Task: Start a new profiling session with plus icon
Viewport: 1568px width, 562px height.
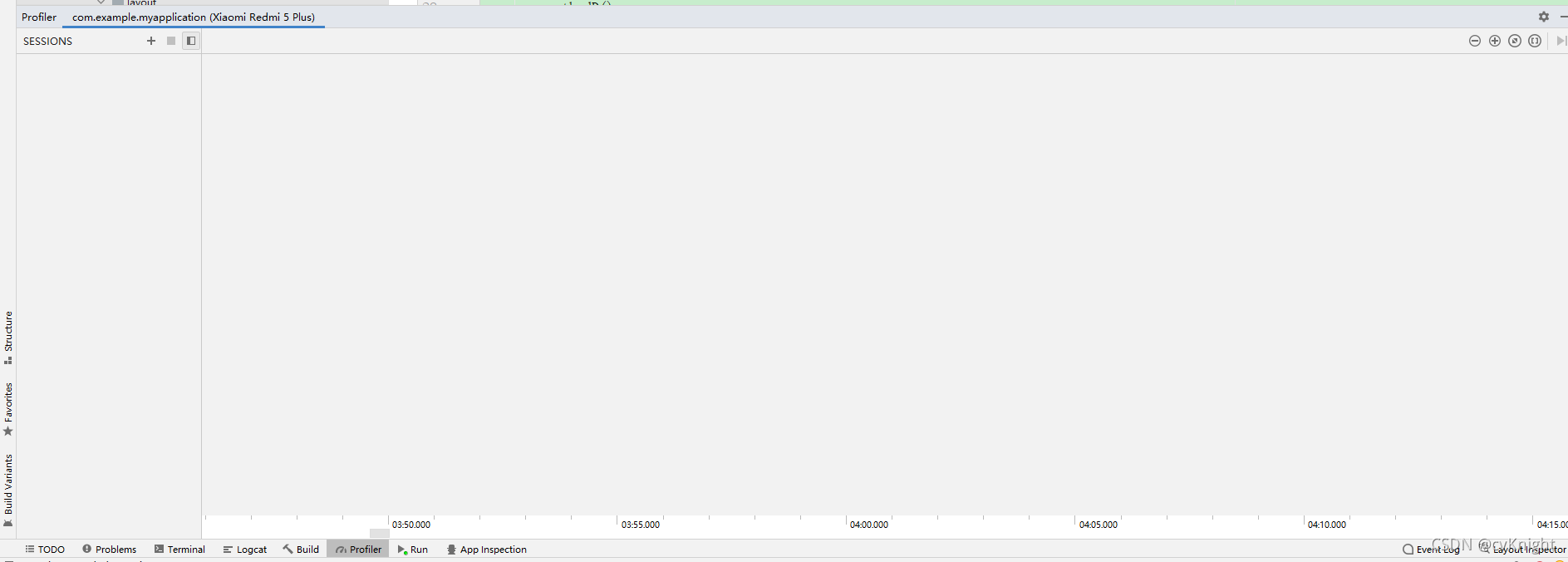Action: pos(151,41)
